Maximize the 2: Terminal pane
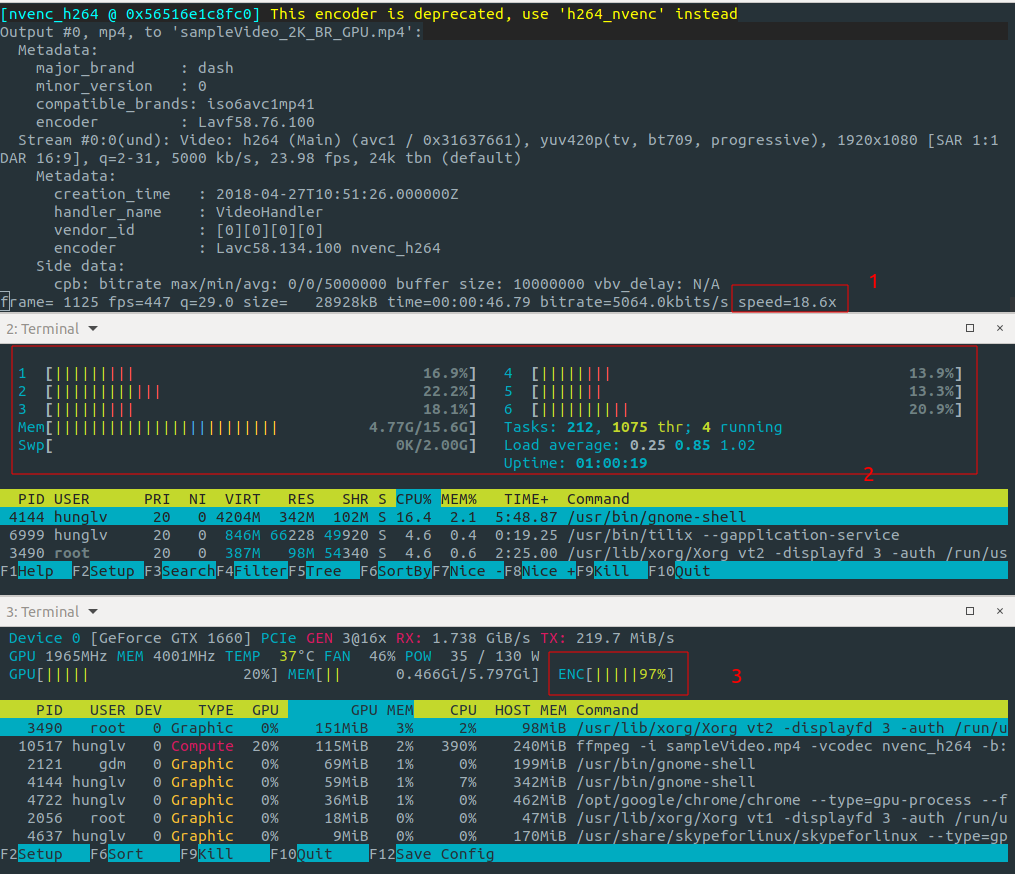Screen dimensions: 1015x874 pyautogui.click(x=969, y=328)
